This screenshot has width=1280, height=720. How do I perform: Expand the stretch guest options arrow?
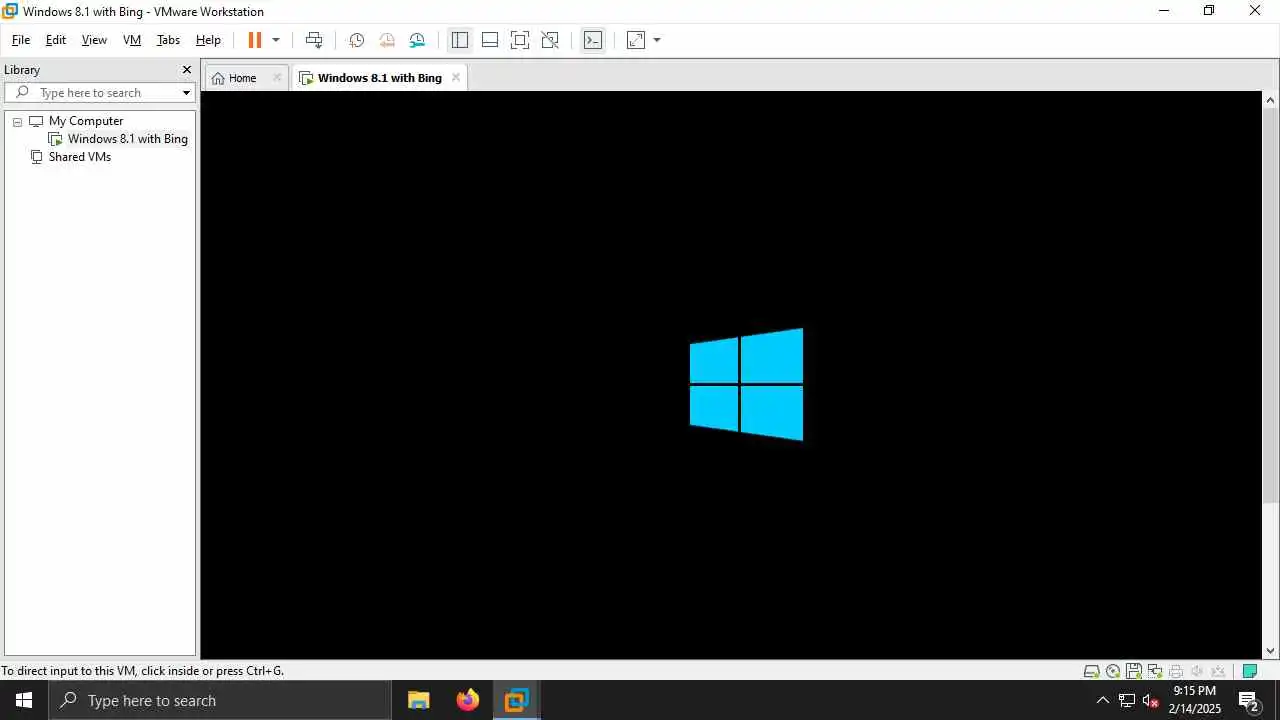[657, 40]
